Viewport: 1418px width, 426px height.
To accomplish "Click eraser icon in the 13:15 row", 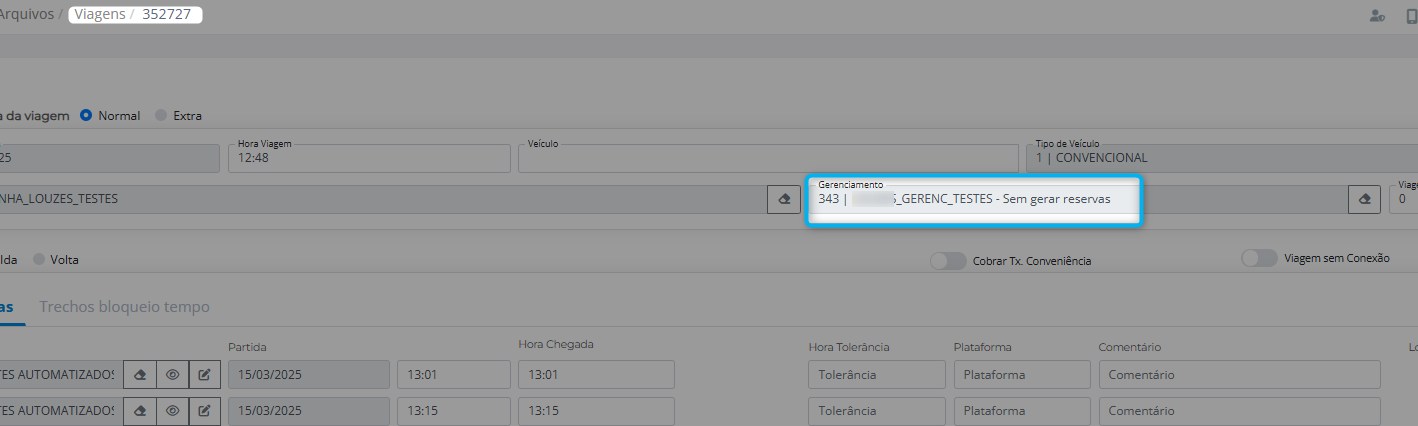I will click(x=140, y=411).
